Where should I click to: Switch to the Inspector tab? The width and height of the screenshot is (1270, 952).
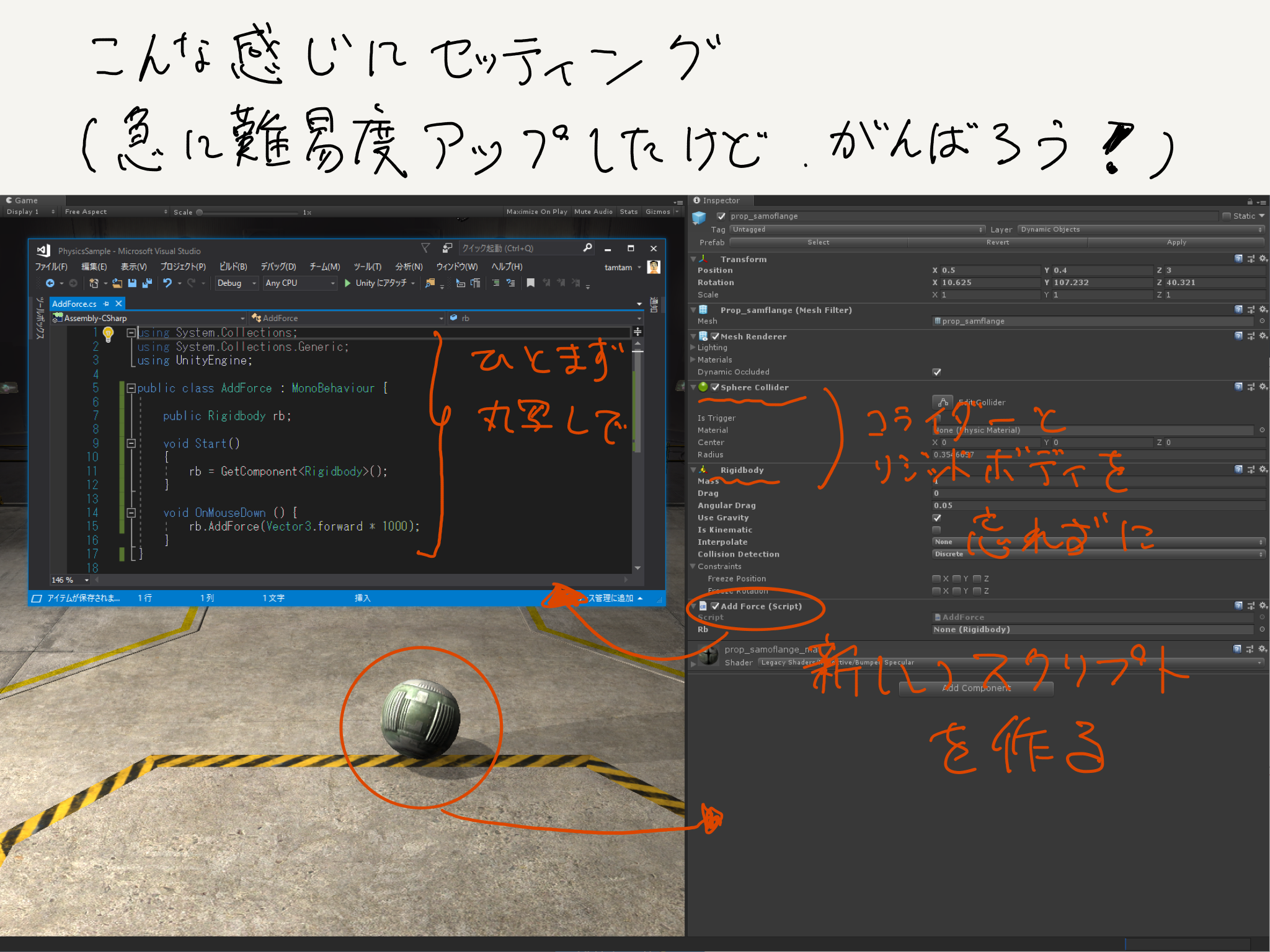click(721, 201)
